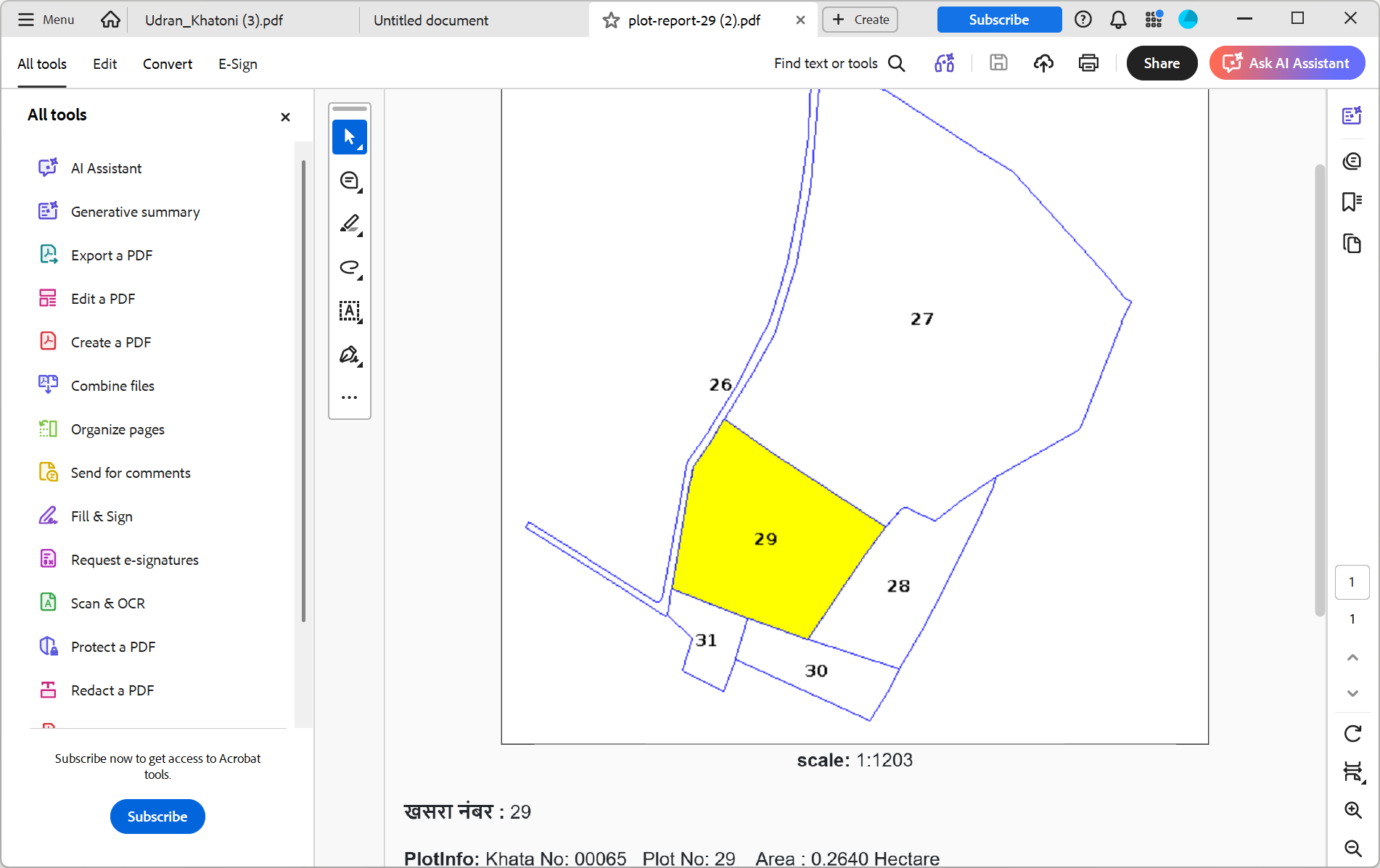Select the arrow Select tool in quick toolbar
This screenshot has height=868, width=1380.
tap(350, 137)
